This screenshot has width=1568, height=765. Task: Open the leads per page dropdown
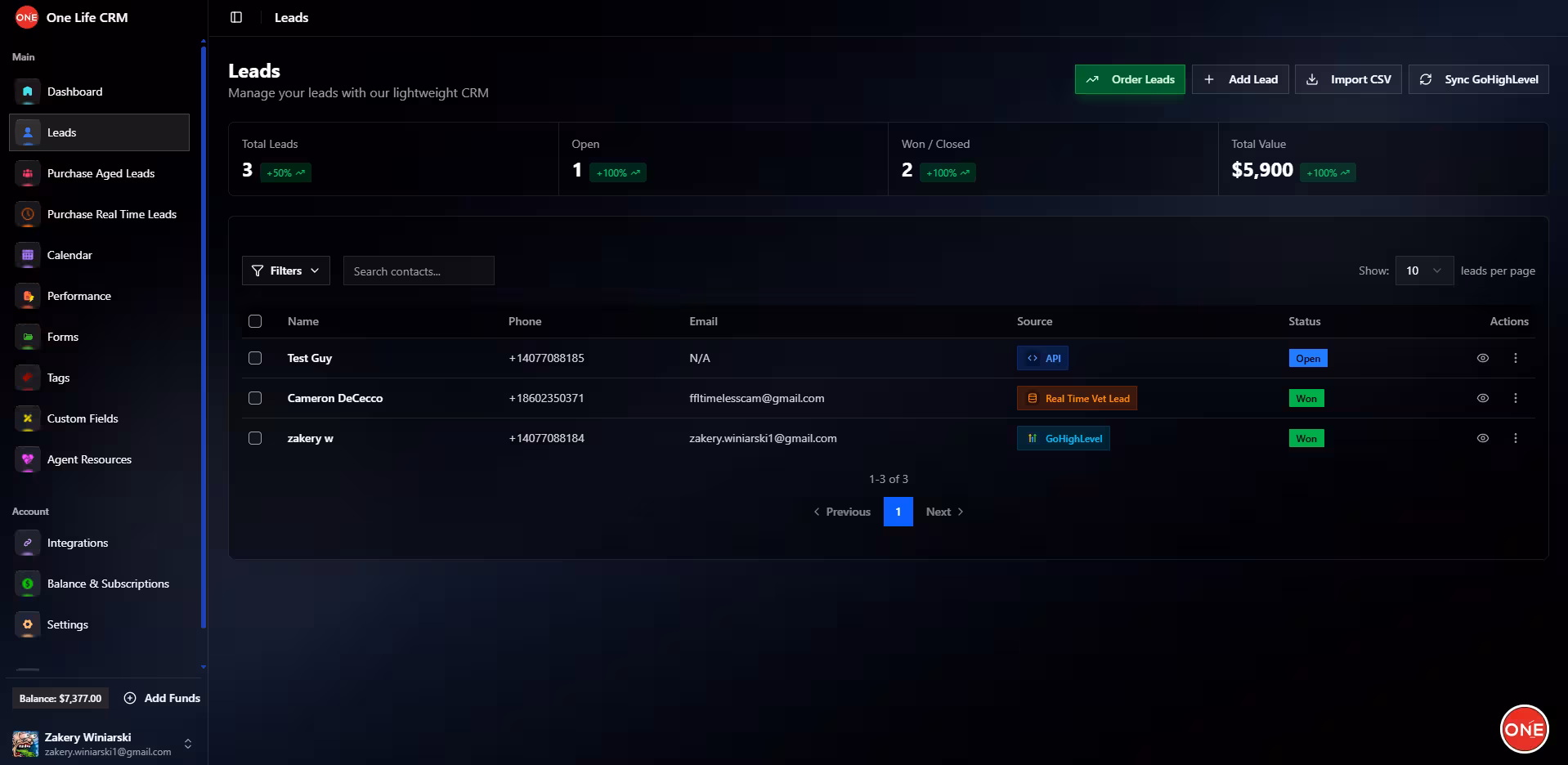pyautogui.click(x=1423, y=271)
